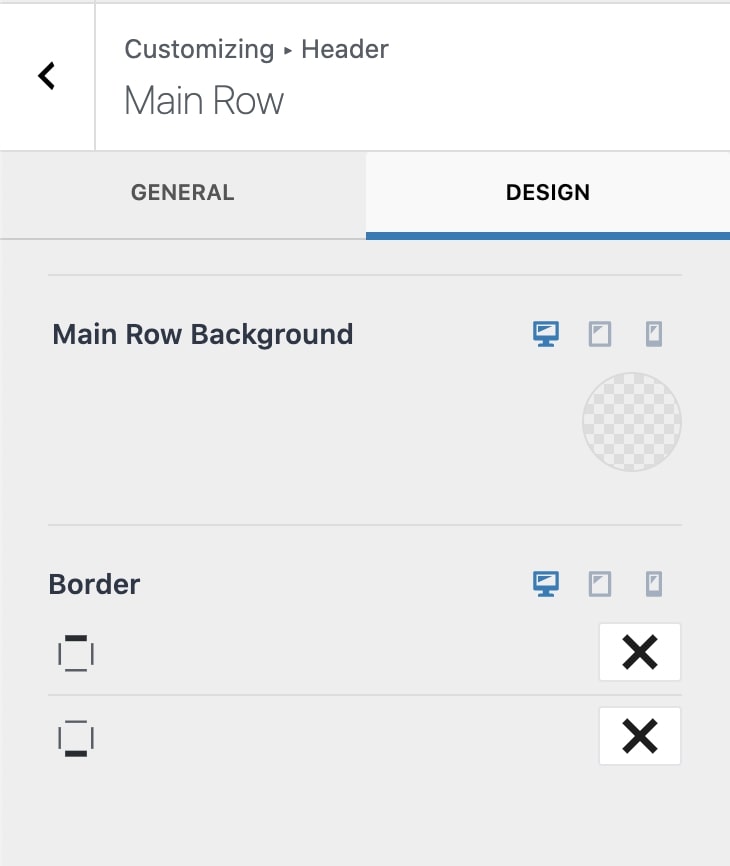Choose desktop device icon for Border

click(x=546, y=584)
